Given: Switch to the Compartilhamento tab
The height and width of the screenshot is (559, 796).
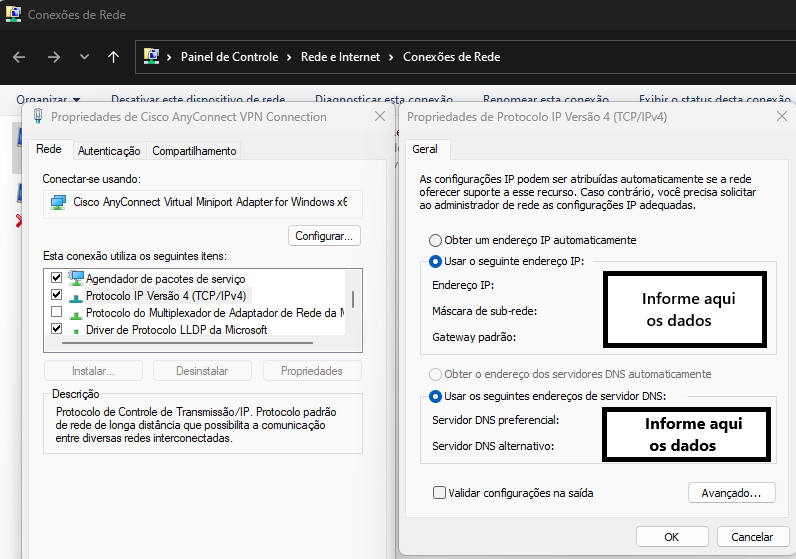Looking at the screenshot, I should pyautogui.click(x=194, y=151).
